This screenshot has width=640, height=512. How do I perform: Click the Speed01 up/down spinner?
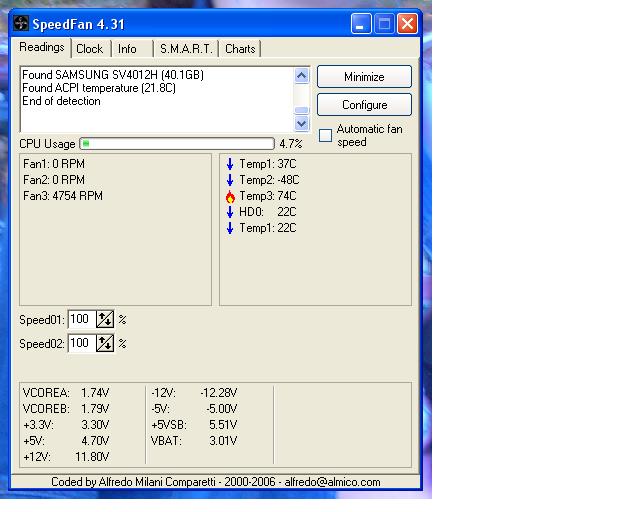[105, 319]
